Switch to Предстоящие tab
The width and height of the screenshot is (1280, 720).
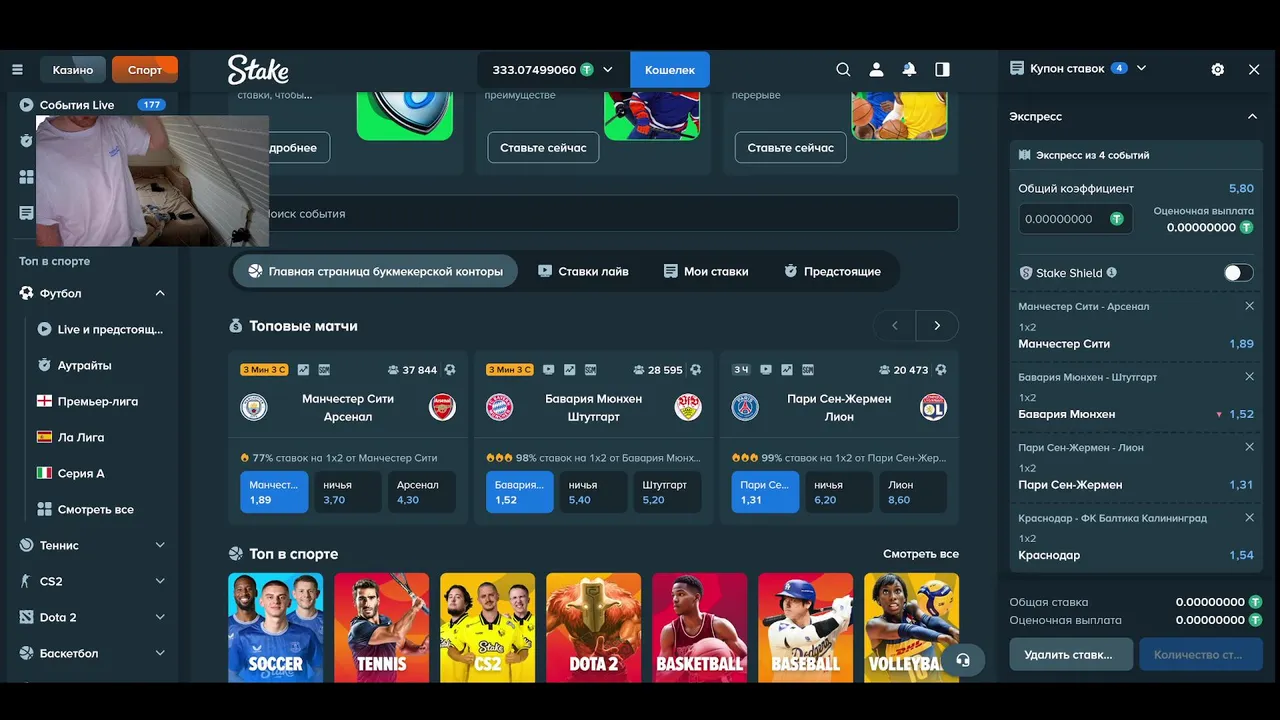(x=832, y=271)
